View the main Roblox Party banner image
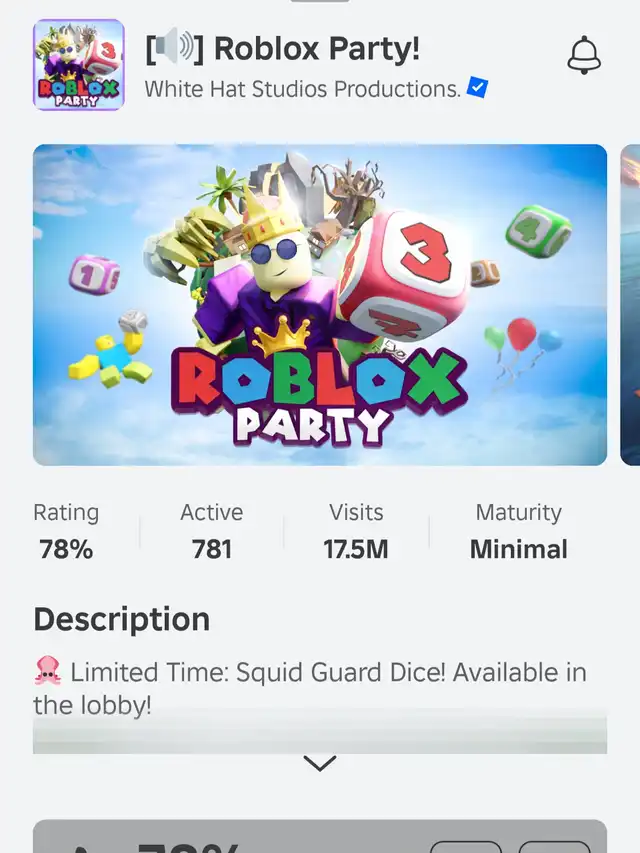Viewport: 640px width, 853px height. 320,305
